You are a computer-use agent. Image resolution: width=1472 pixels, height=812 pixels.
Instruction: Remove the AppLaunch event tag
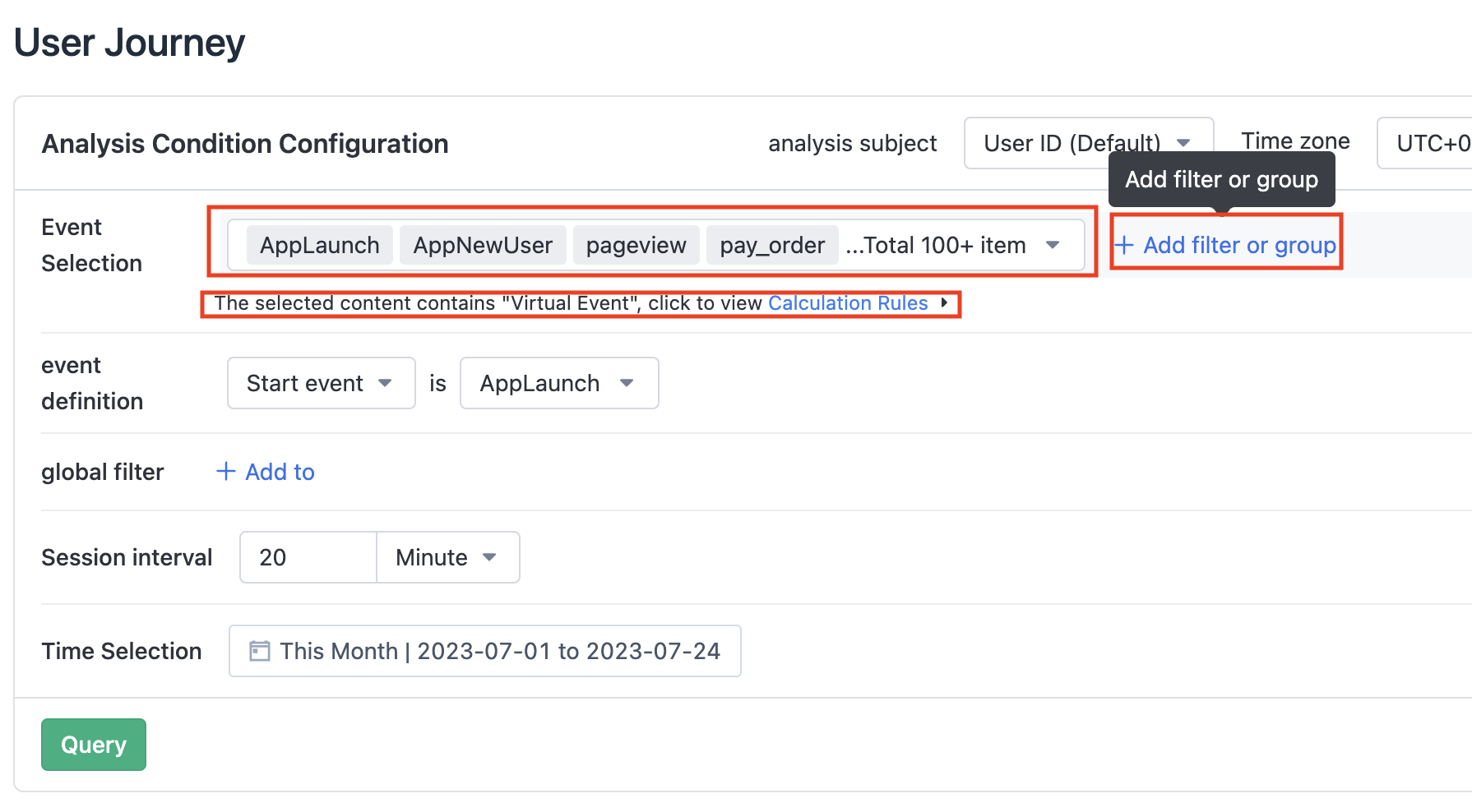click(x=319, y=244)
